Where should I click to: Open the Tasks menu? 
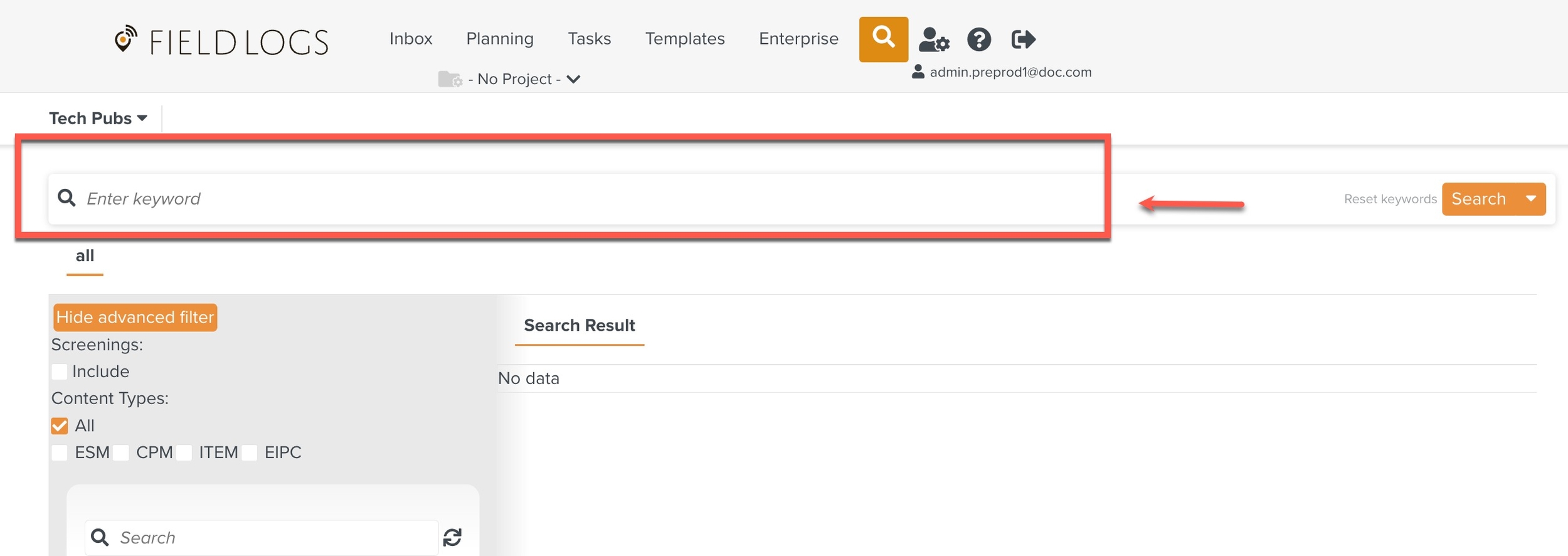coord(590,39)
